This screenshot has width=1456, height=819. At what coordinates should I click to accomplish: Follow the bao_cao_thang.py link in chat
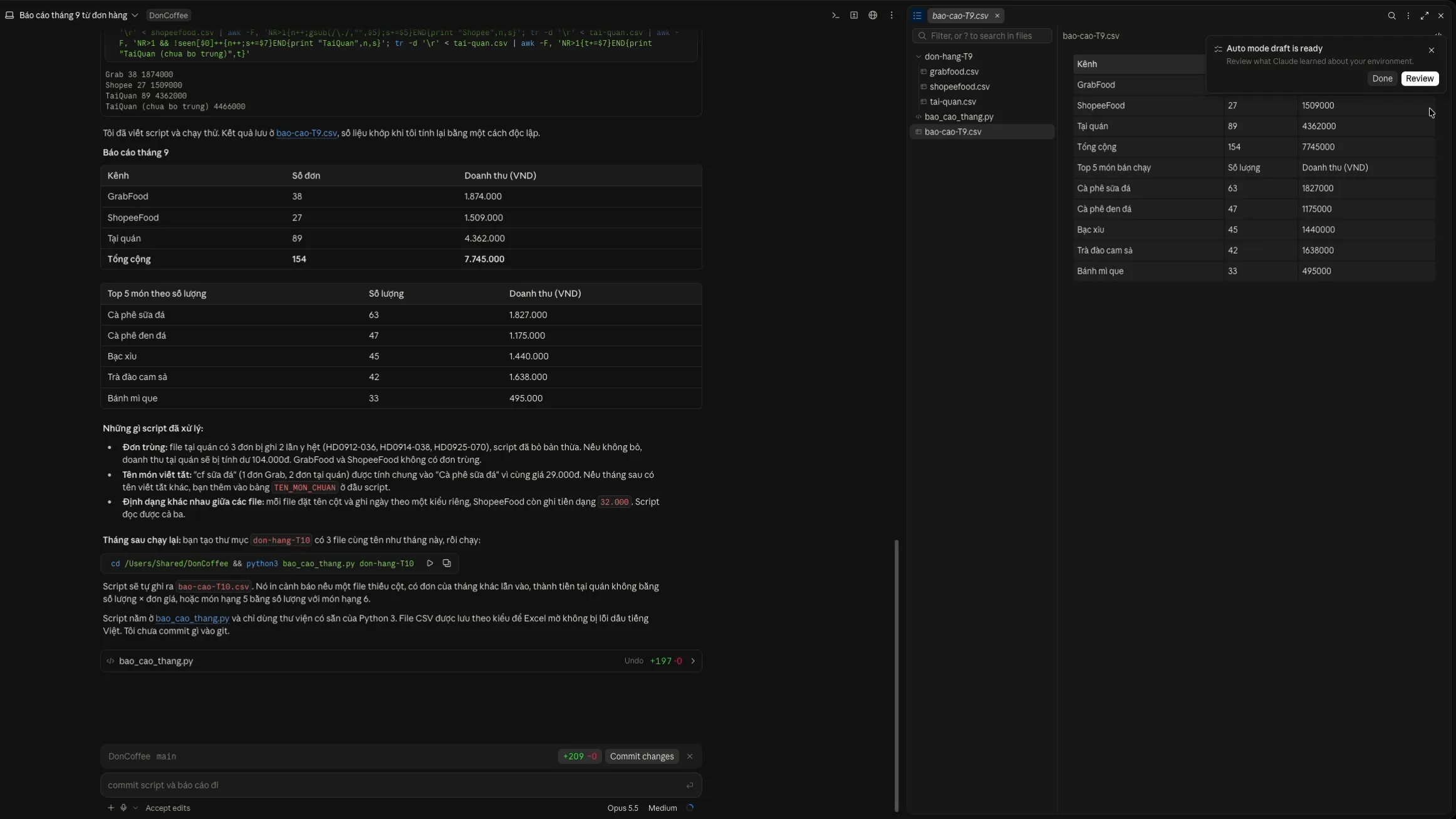tap(192, 618)
